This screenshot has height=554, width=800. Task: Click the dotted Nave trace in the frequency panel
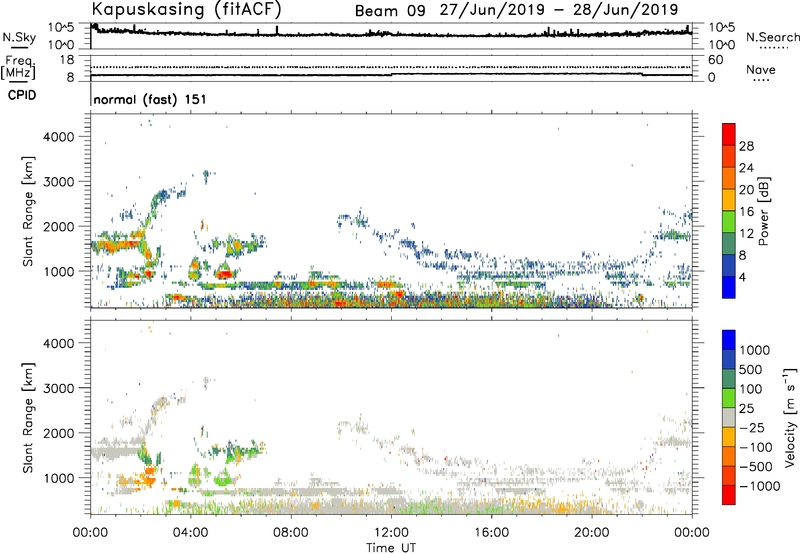point(391,67)
